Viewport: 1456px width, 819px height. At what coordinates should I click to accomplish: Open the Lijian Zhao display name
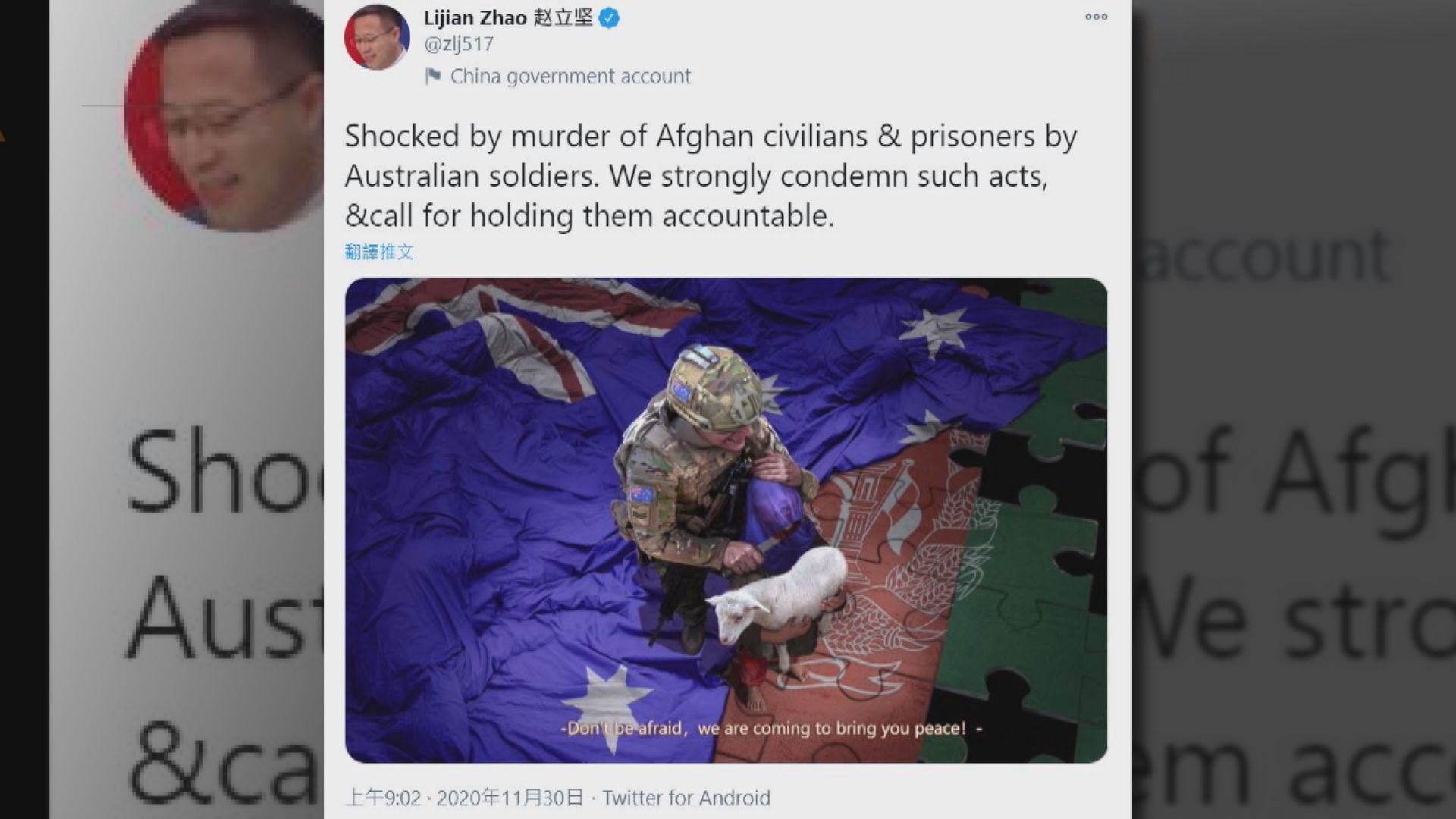(x=508, y=17)
